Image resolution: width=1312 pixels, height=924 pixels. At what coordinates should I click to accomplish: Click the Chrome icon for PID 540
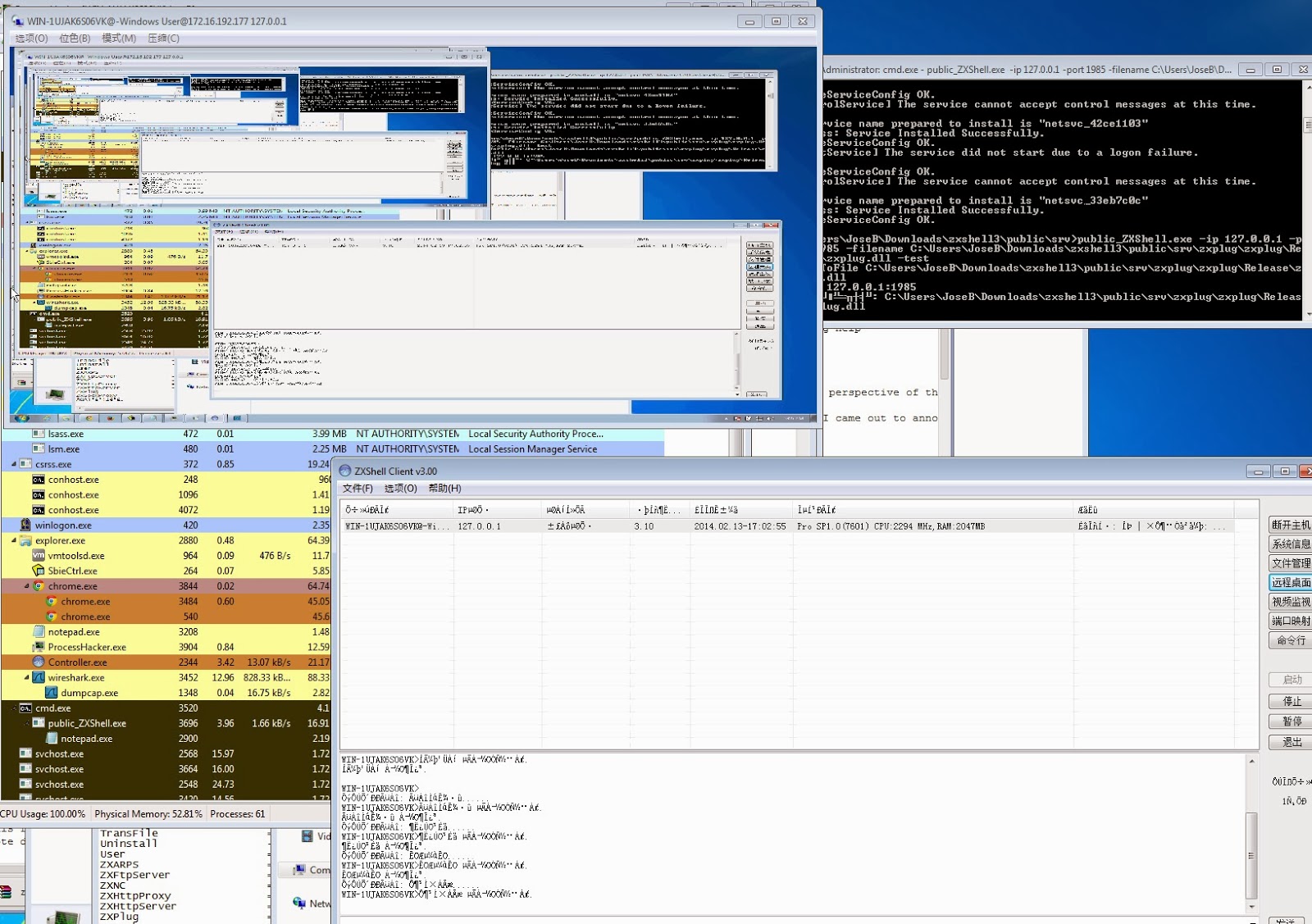coord(52,617)
